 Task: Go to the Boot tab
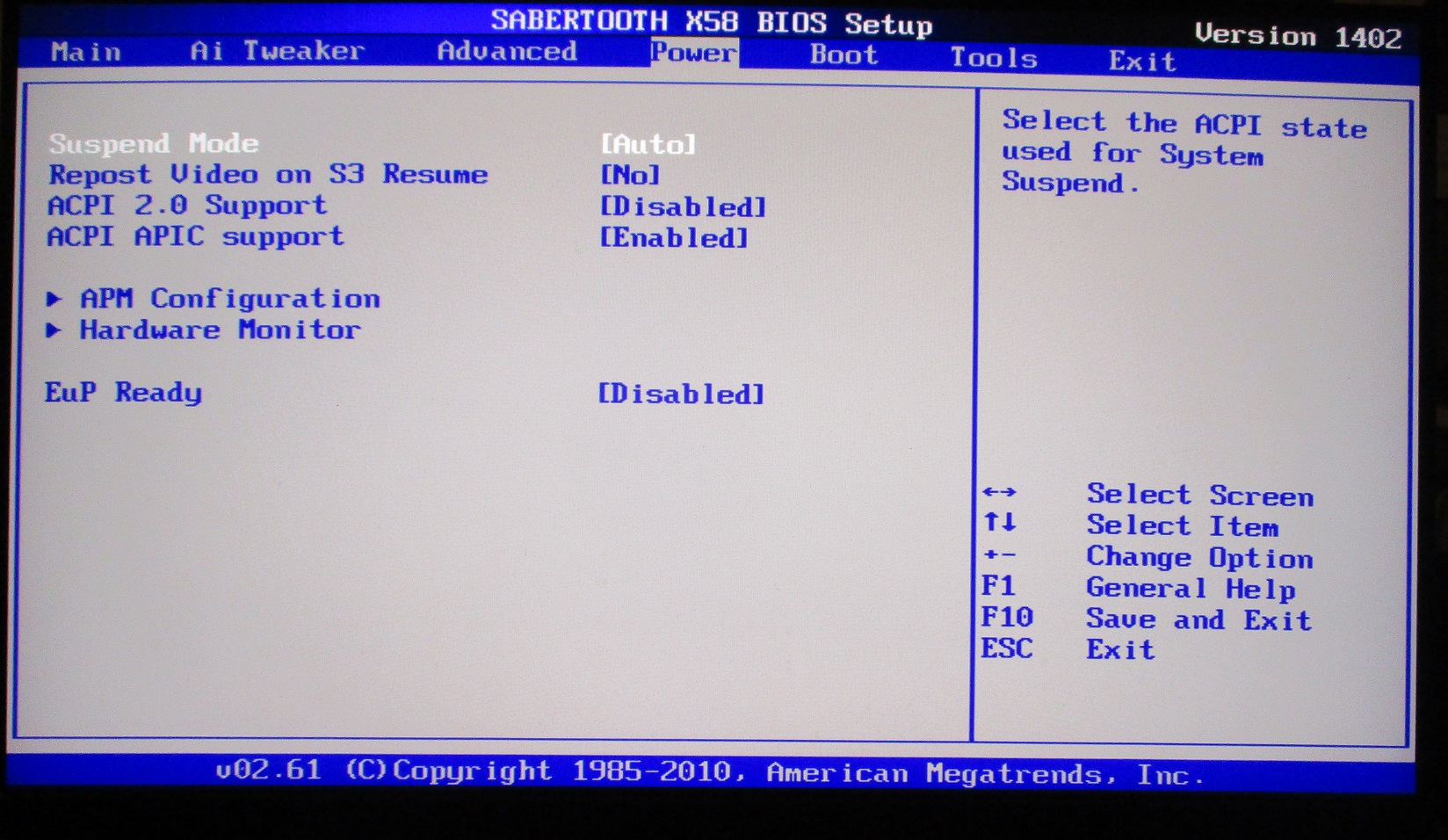point(843,54)
